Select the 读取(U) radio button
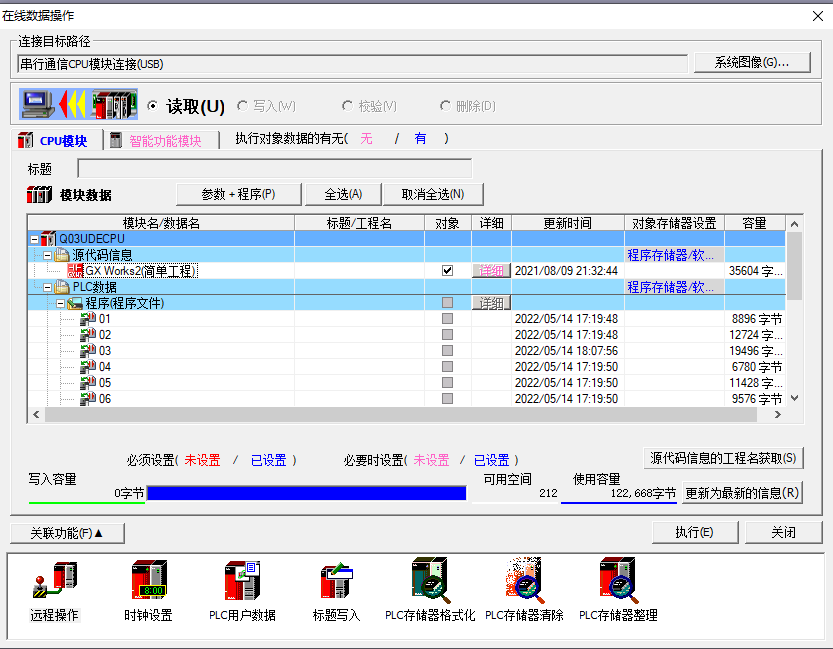833x649 pixels. pos(153,106)
